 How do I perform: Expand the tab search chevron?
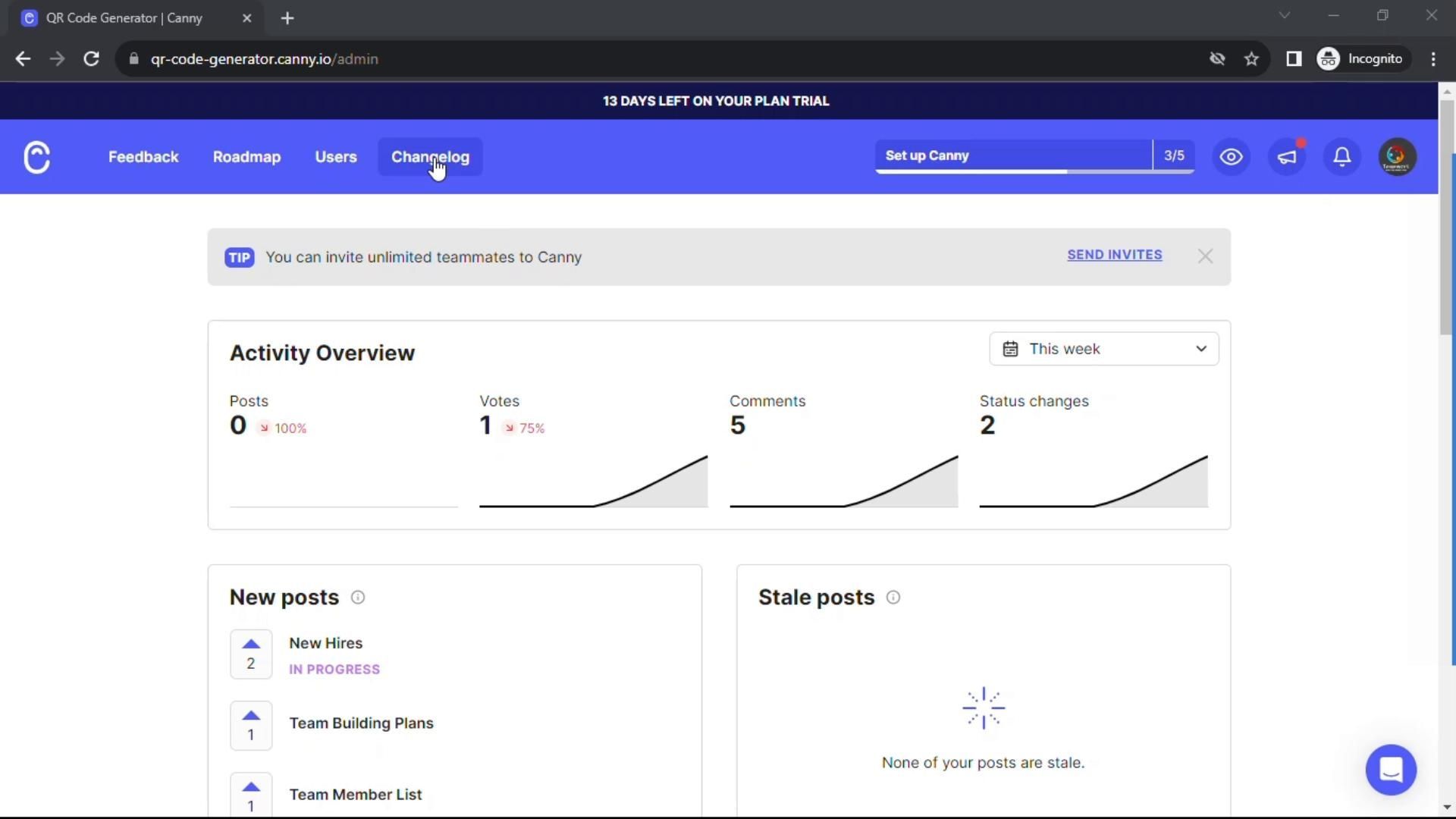coord(1284,15)
